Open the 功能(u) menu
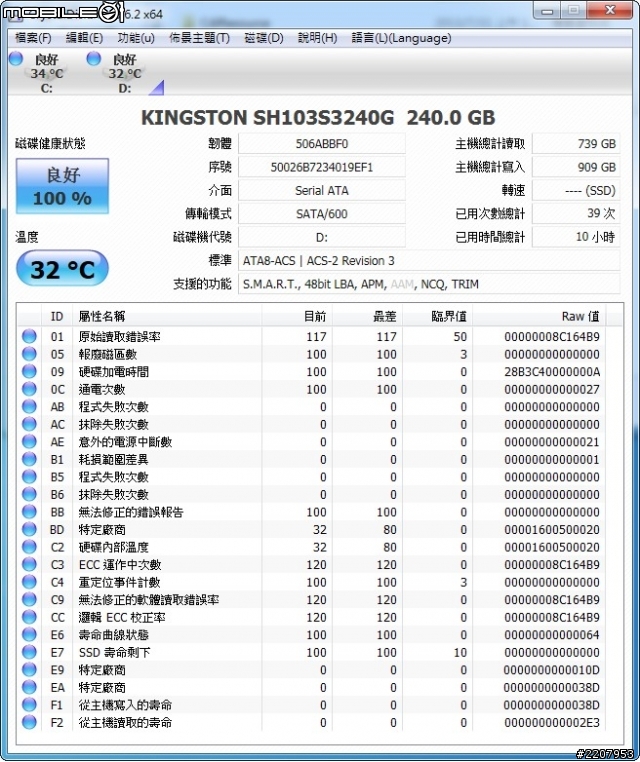 tap(136, 38)
